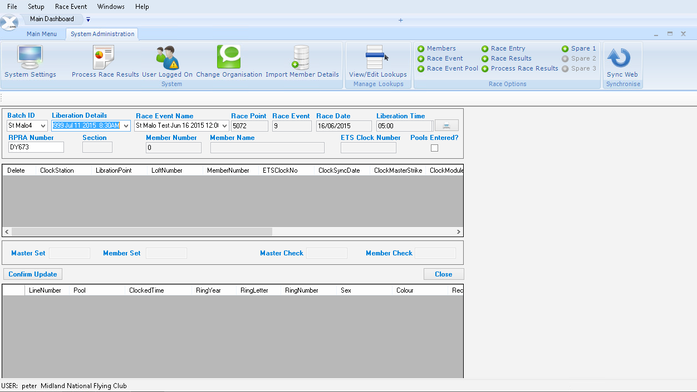Click the Change Organisation icon
Screen dimensions: 697x392
coord(229,61)
